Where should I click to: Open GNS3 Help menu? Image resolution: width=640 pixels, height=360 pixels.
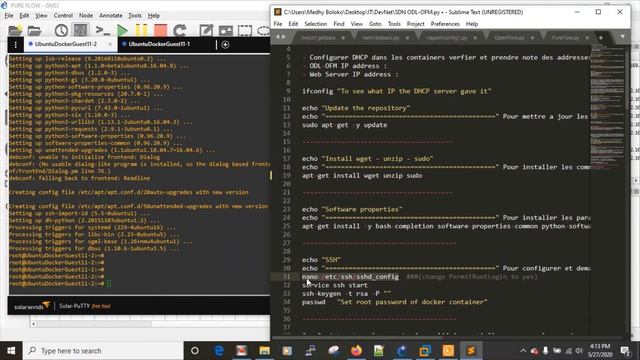tap(153, 16)
